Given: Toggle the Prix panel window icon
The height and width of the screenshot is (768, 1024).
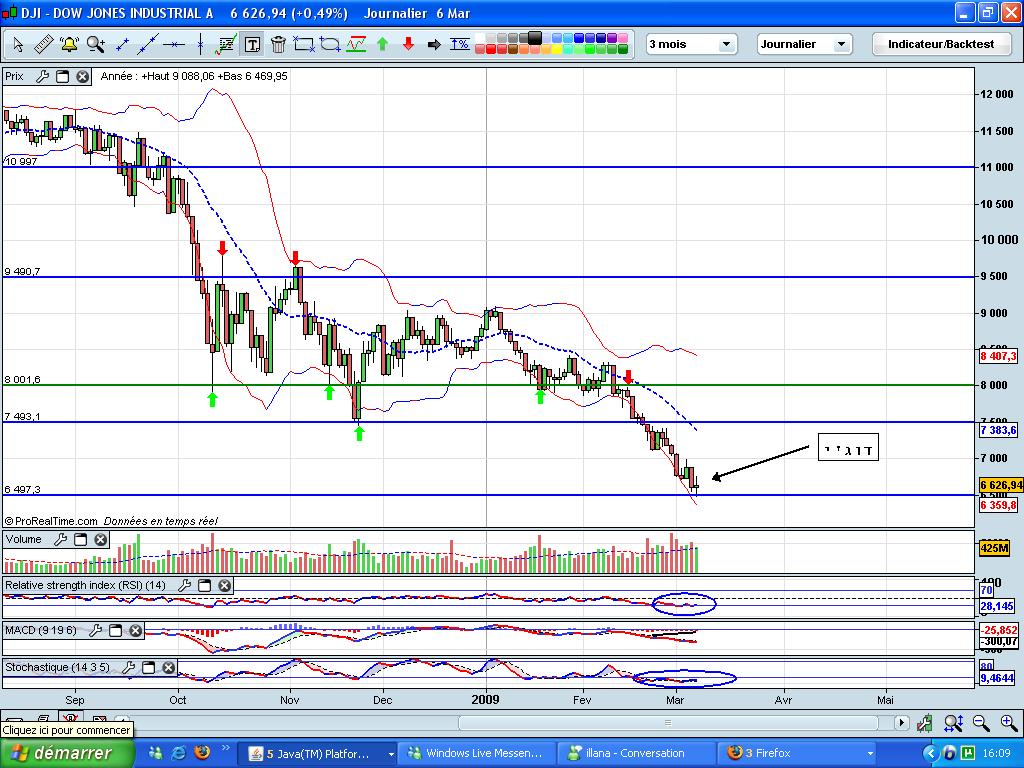Looking at the screenshot, I should coord(62,76).
